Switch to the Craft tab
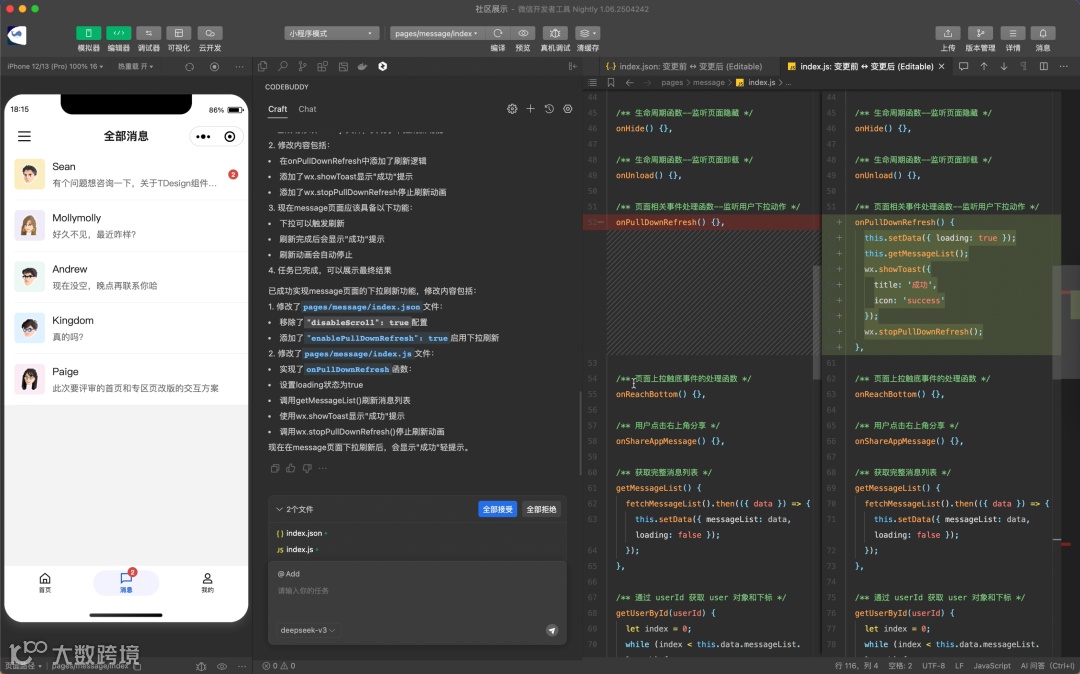 [278, 109]
